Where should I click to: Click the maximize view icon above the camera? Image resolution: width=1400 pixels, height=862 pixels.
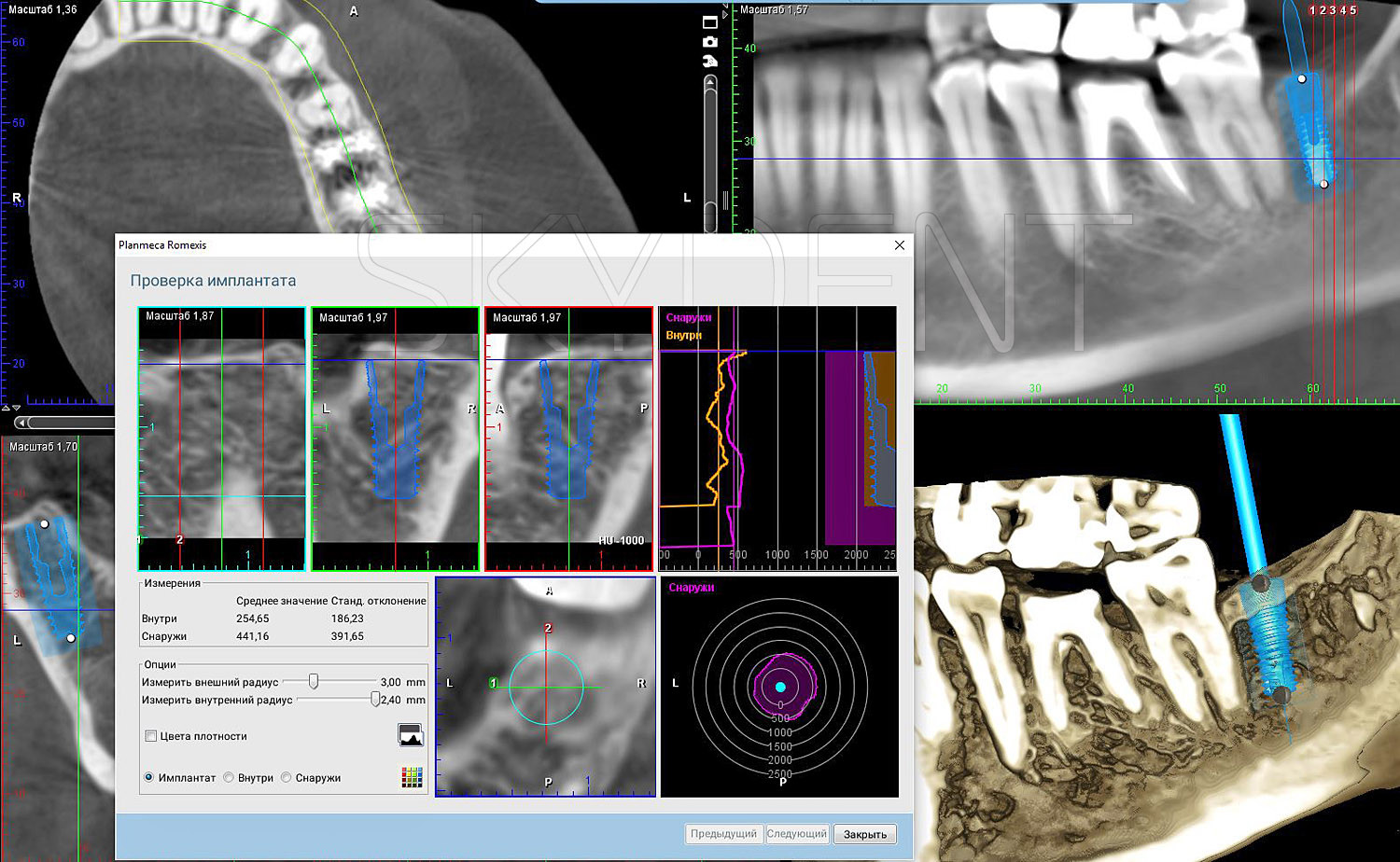[710, 21]
